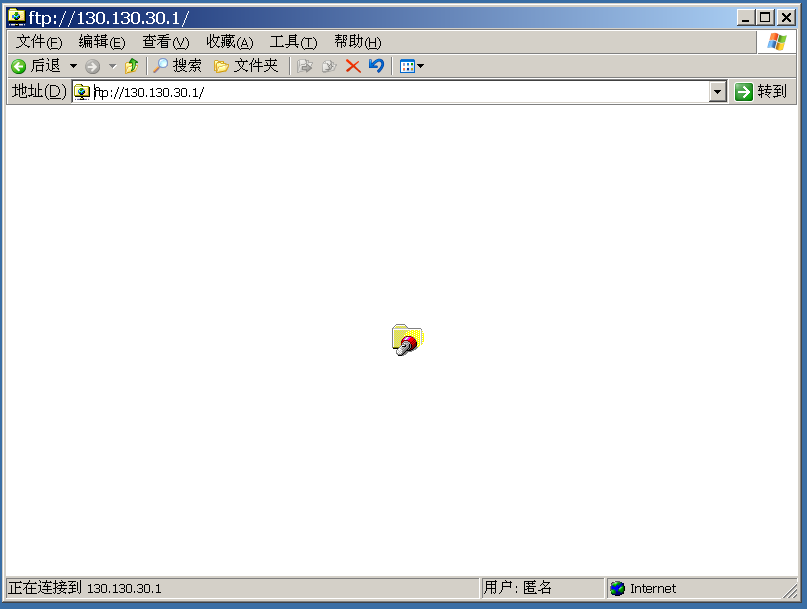Screen dimensions: 807x609
Task: Click the grayed Forward arrow icon
Action: click(x=93, y=66)
